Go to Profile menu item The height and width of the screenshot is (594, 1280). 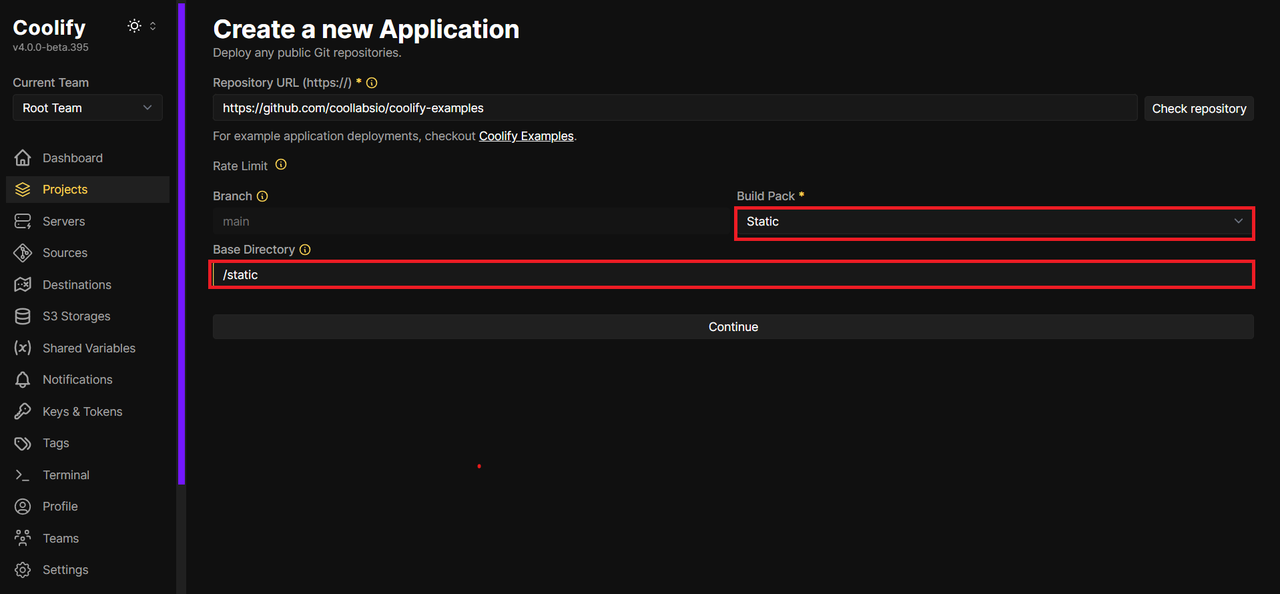point(88,506)
